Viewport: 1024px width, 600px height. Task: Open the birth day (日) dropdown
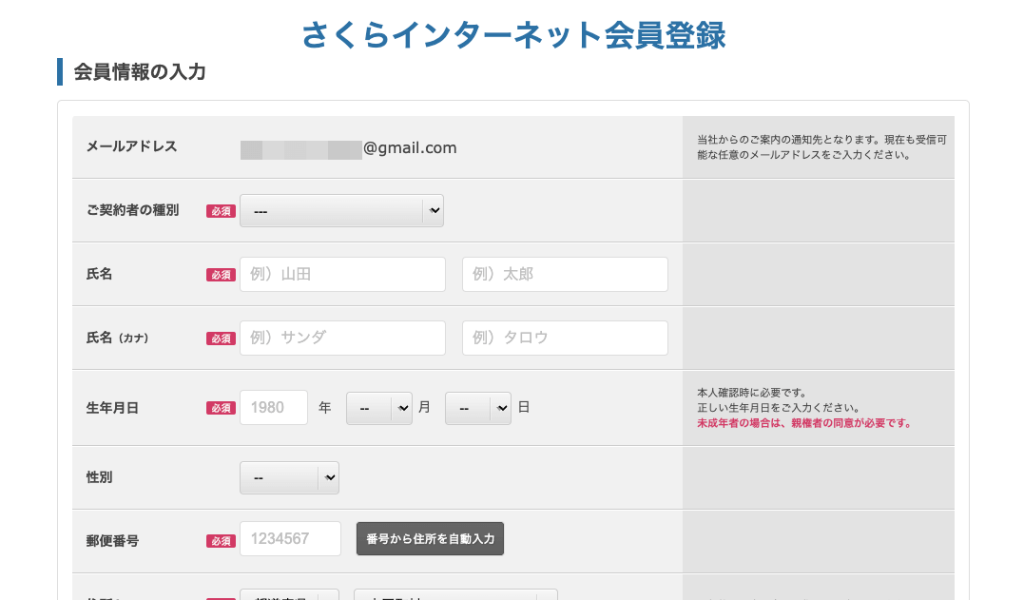click(x=478, y=408)
